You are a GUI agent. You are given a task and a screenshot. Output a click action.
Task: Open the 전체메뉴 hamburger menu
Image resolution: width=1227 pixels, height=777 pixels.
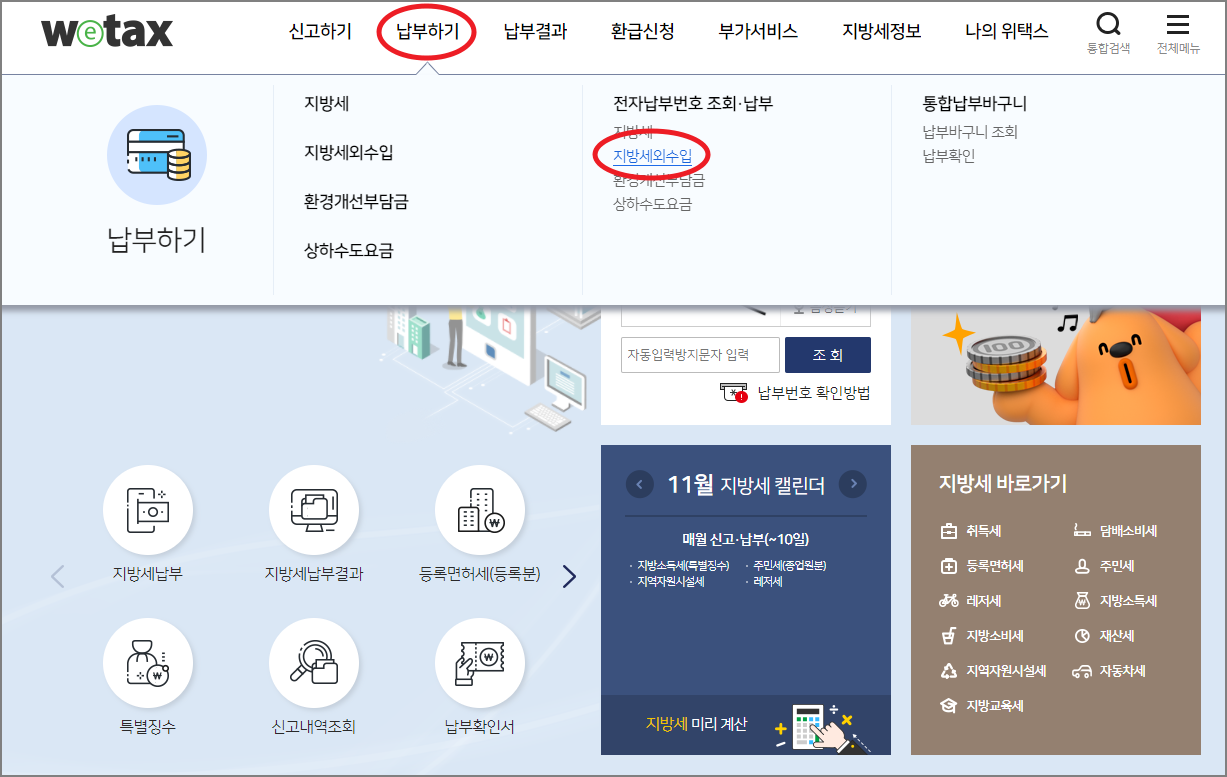(1178, 25)
